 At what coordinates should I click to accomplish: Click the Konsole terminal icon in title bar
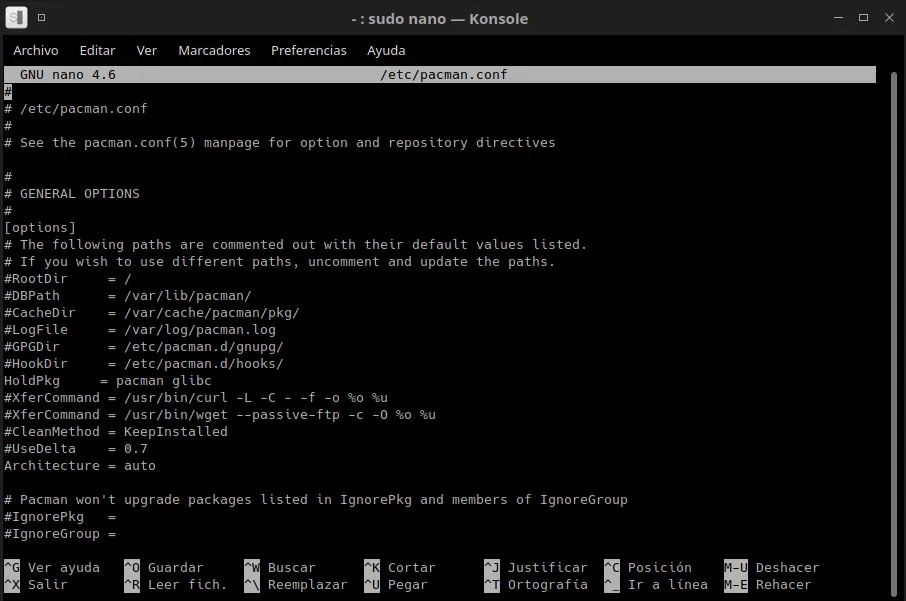[x=16, y=18]
